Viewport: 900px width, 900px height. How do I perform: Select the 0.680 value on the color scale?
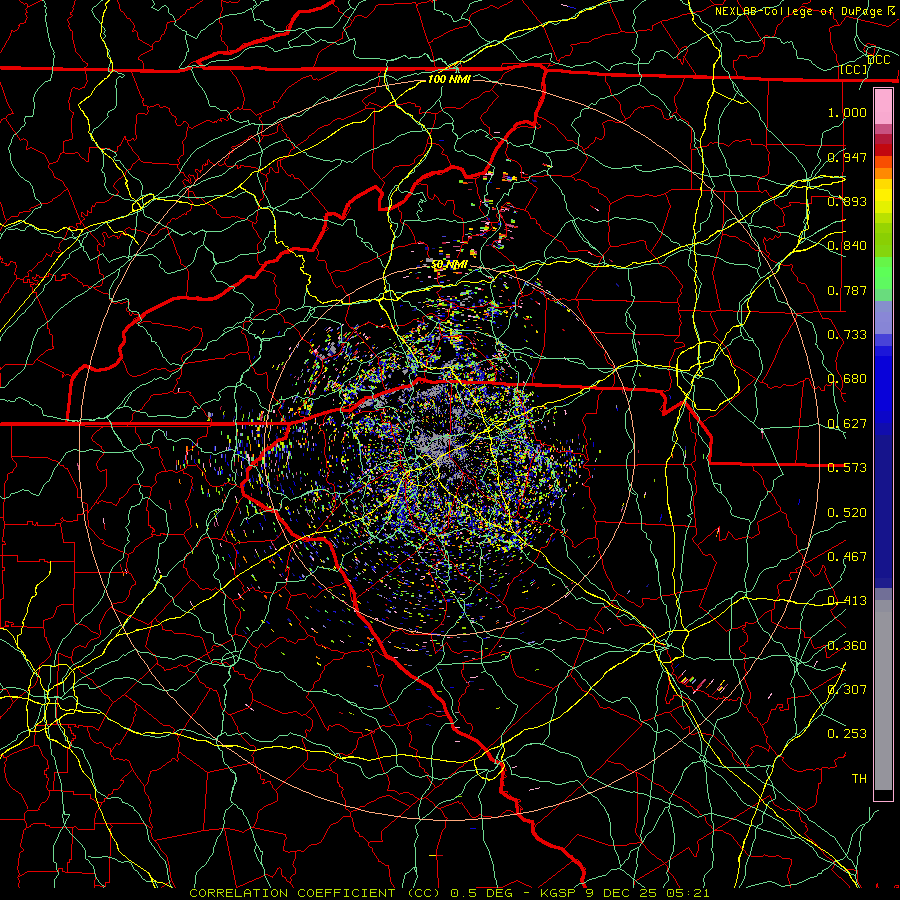pos(847,379)
